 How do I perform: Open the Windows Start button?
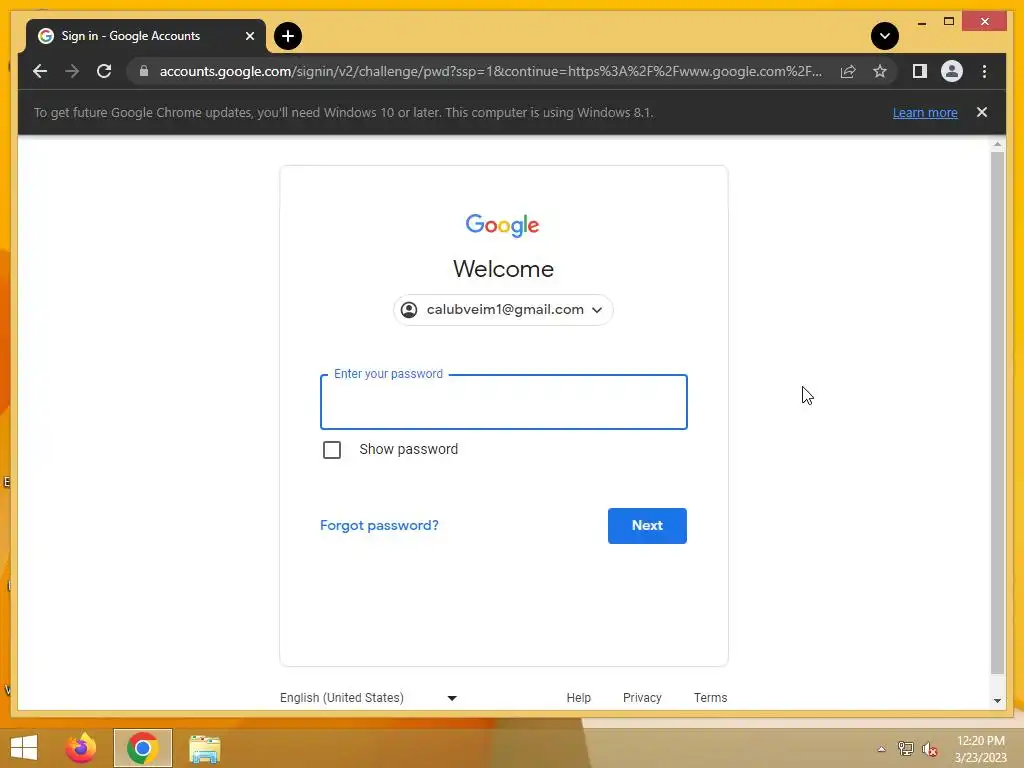click(x=24, y=748)
